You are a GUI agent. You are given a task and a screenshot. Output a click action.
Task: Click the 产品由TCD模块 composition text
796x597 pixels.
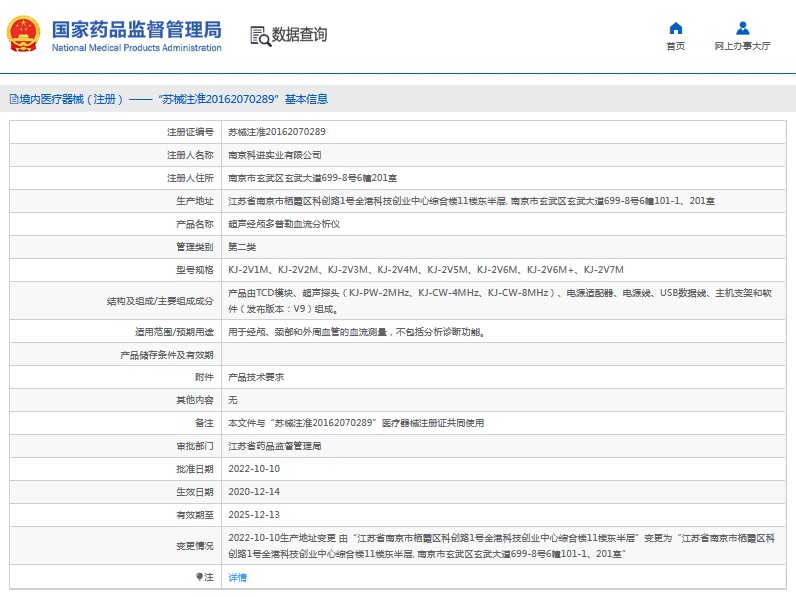click(x=500, y=301)
